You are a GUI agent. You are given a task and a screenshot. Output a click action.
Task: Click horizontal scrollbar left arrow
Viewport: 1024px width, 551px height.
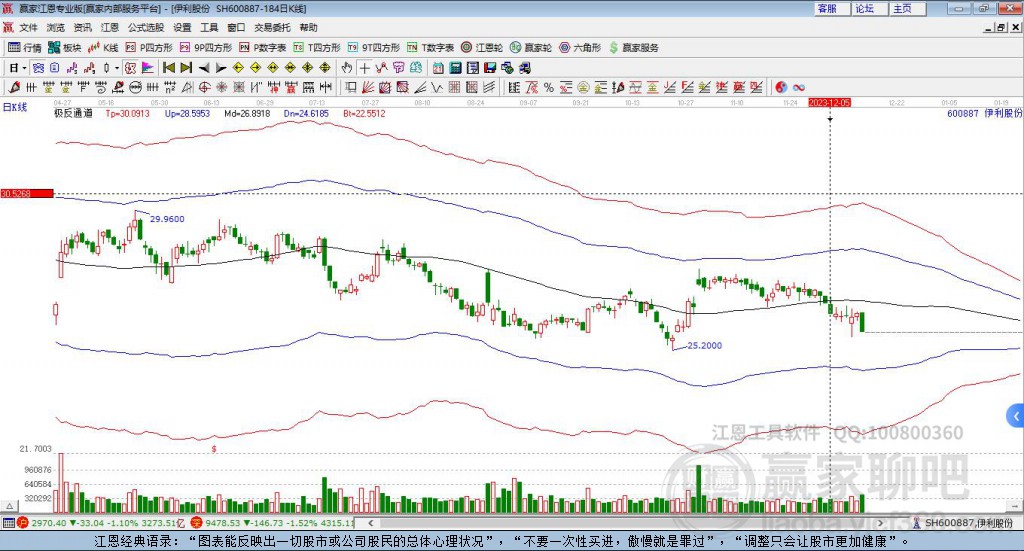click(370, 522)
